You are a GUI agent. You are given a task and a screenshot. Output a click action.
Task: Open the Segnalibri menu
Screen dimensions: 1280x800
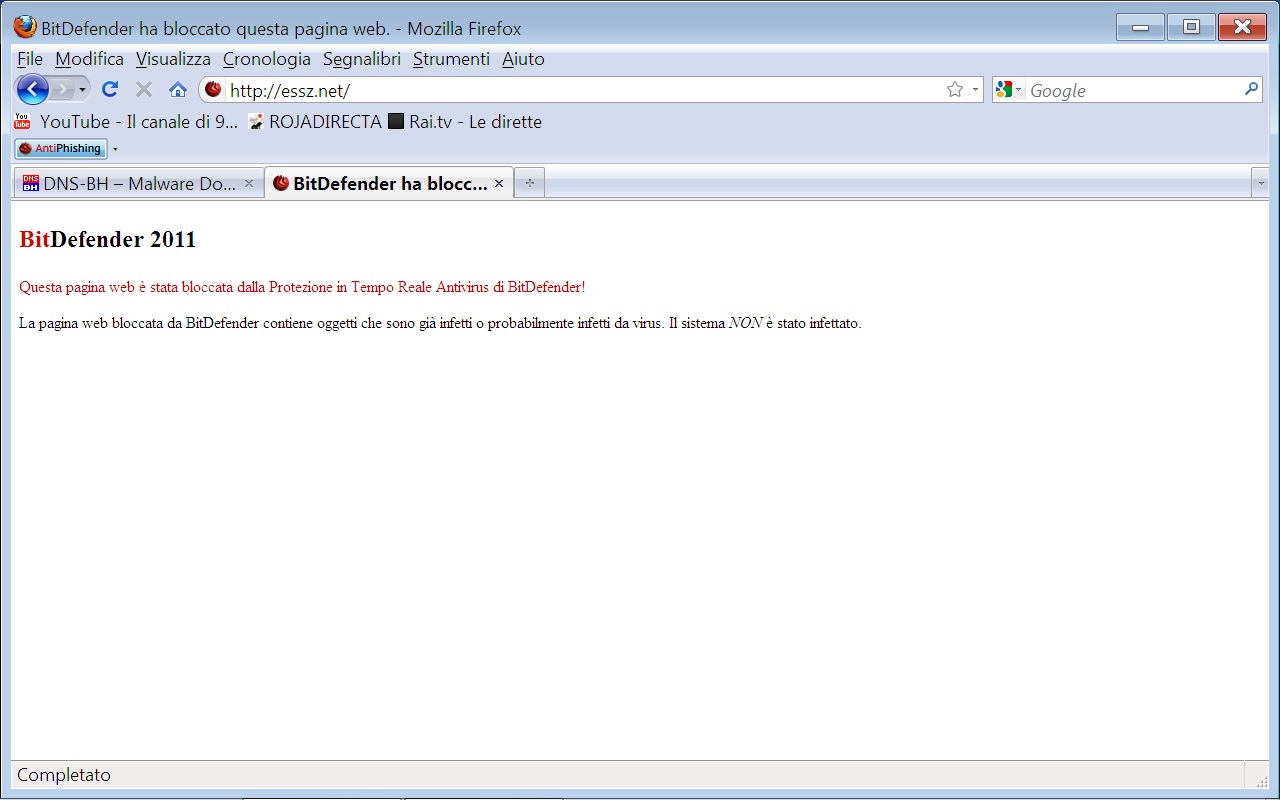pyautogui.click(x=362, y=59)
